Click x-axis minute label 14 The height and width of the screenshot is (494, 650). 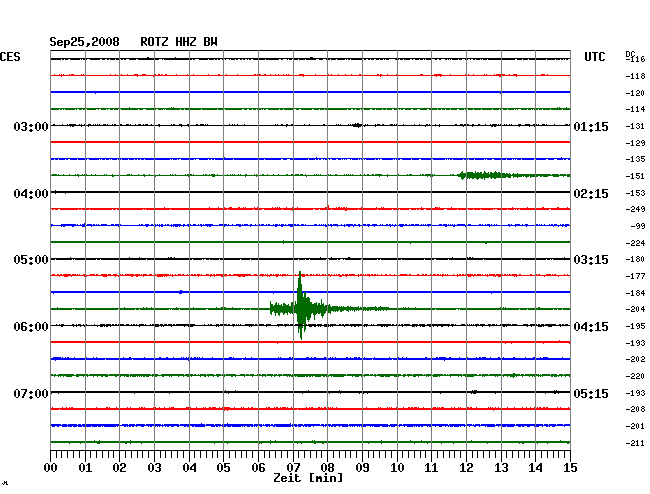coord(535,467)
